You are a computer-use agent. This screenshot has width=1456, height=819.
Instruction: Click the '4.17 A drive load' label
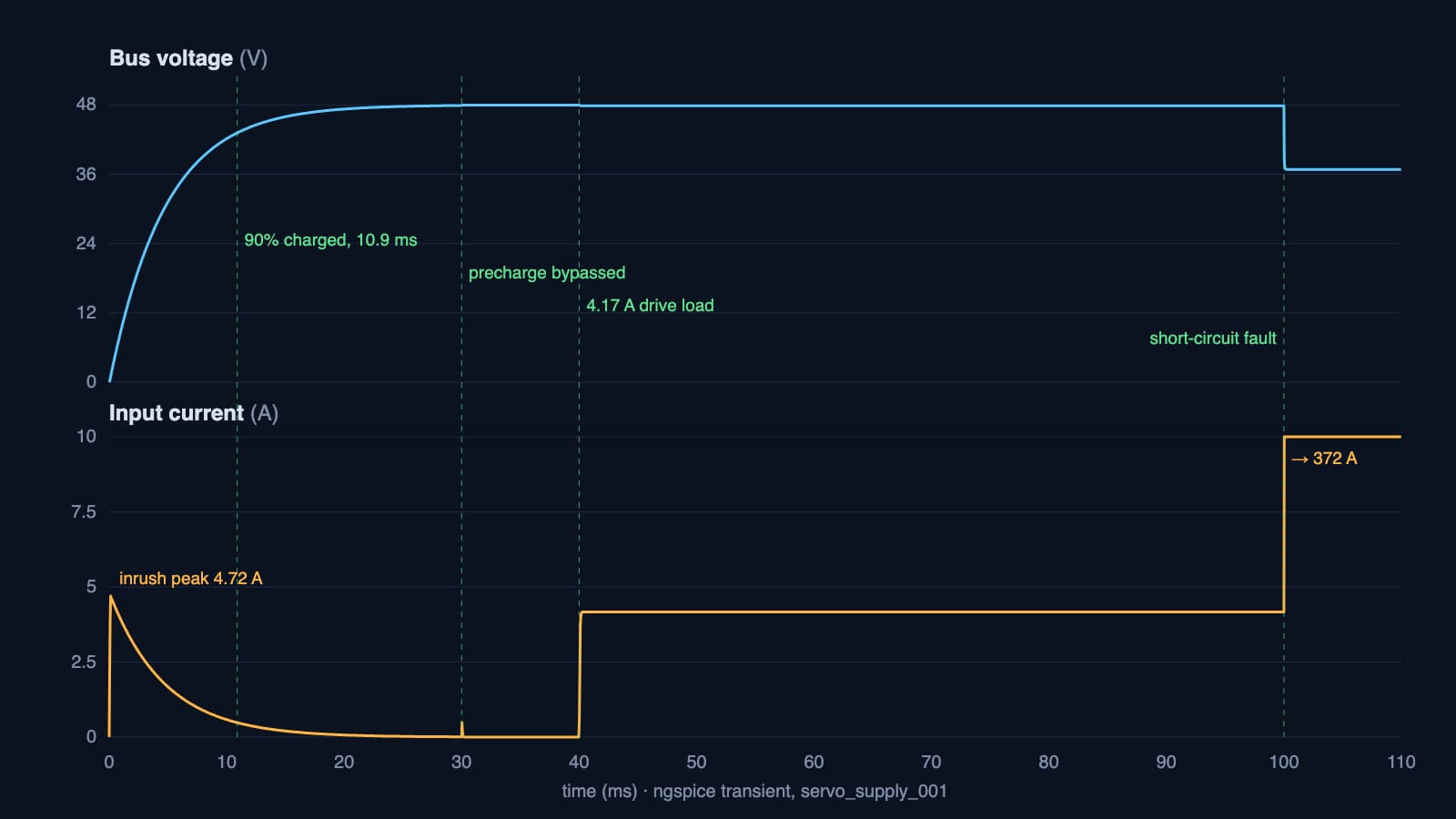(x=650, y=306)
